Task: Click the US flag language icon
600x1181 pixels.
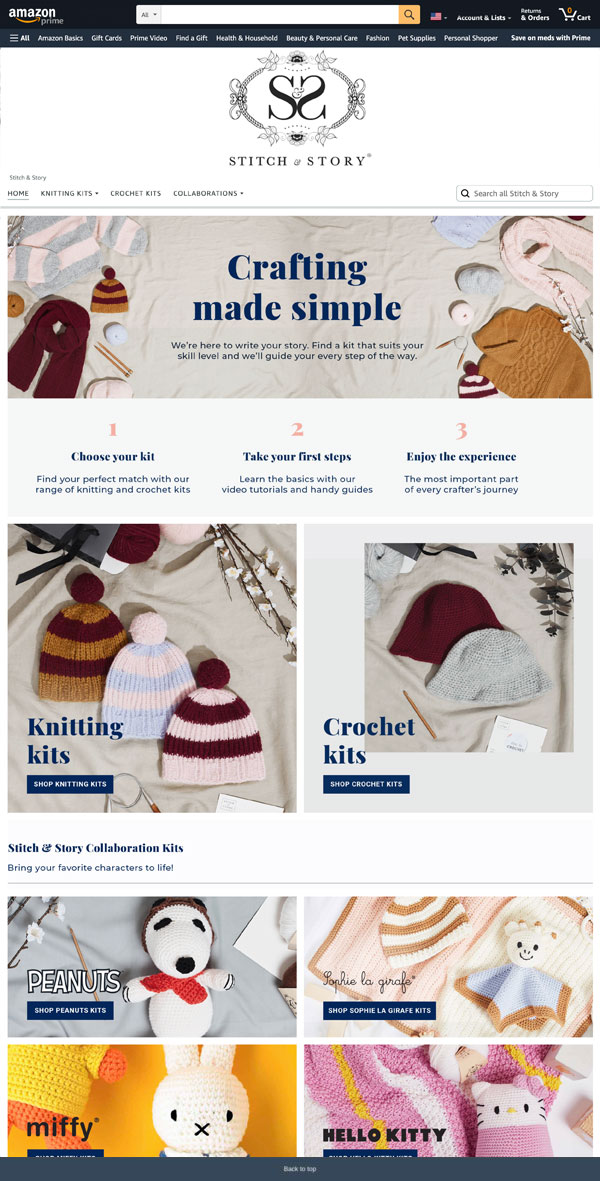Action: (x=438, y=16)
